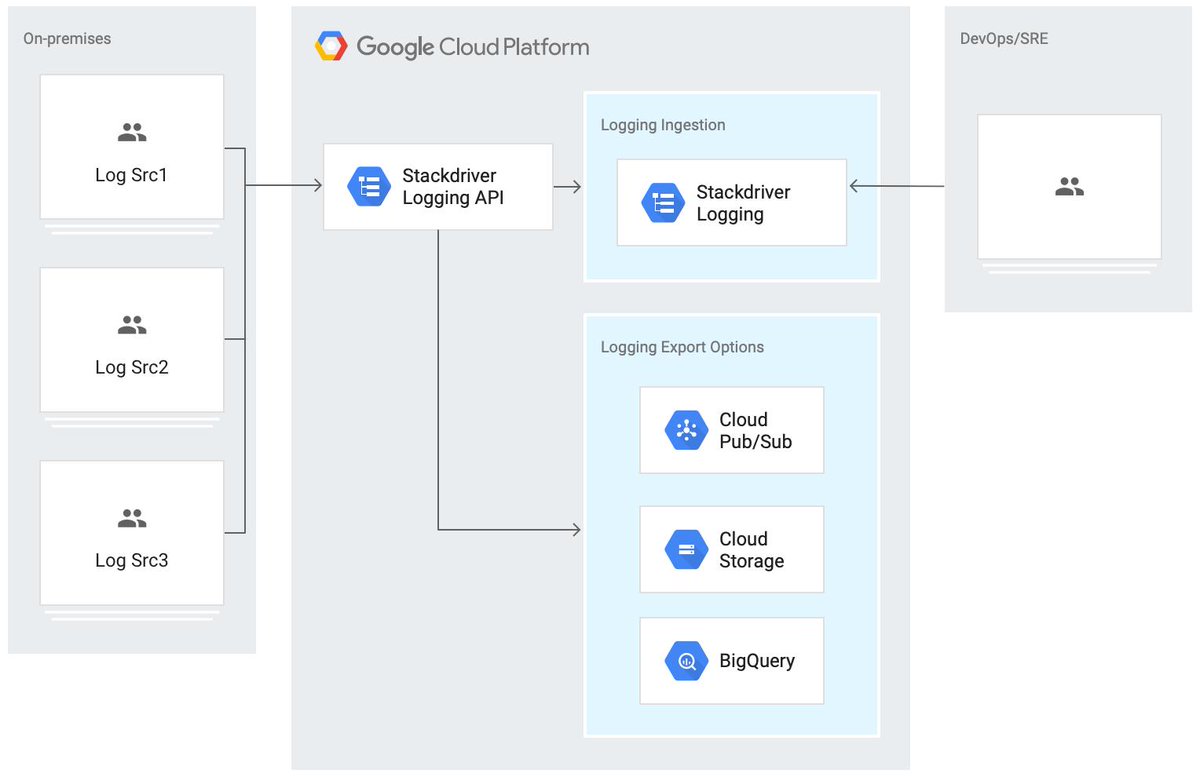Click the people icon above Log Src3
The image size is (1200, 777).
click(132, 518)
